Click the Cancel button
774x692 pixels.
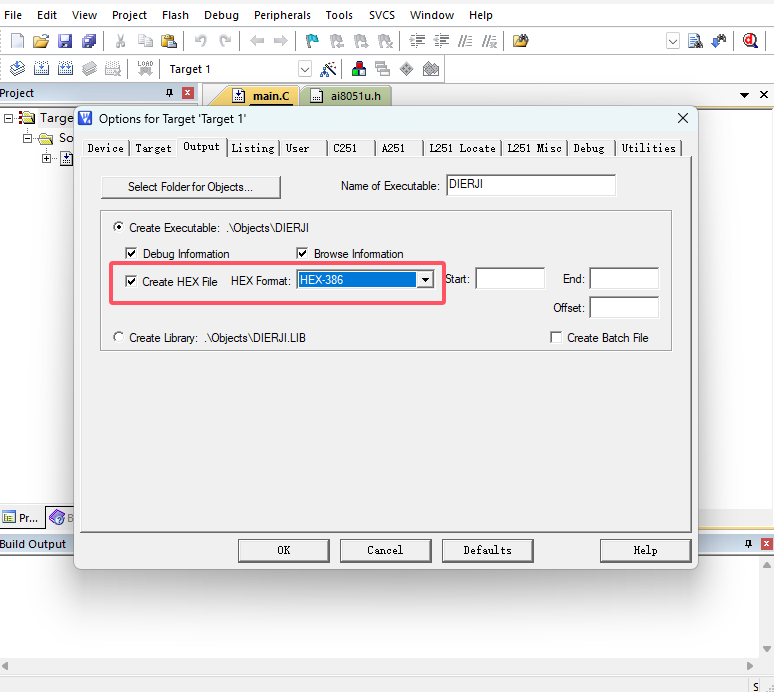(x=386, y=550)
